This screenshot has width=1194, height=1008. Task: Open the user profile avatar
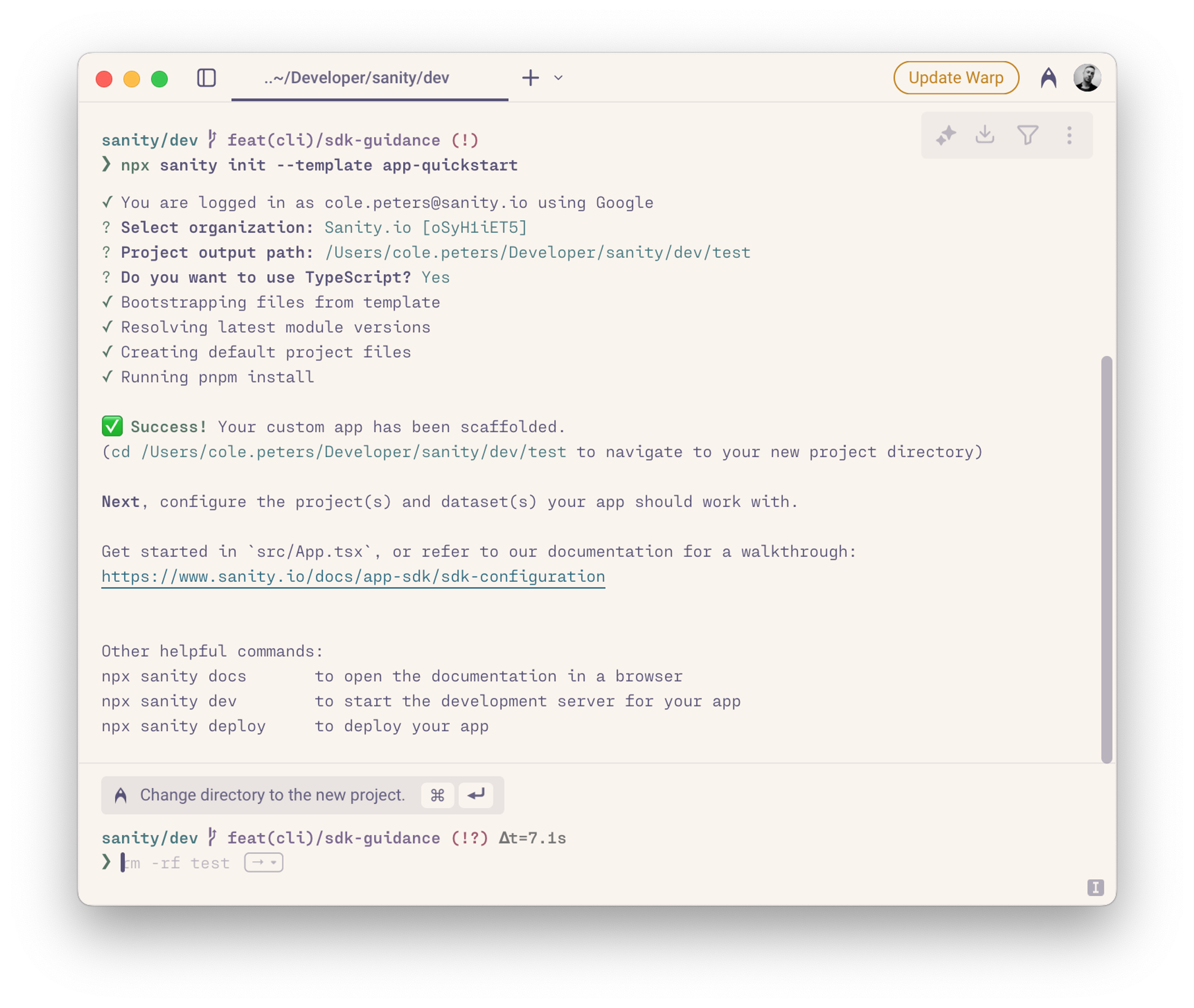1086,78
